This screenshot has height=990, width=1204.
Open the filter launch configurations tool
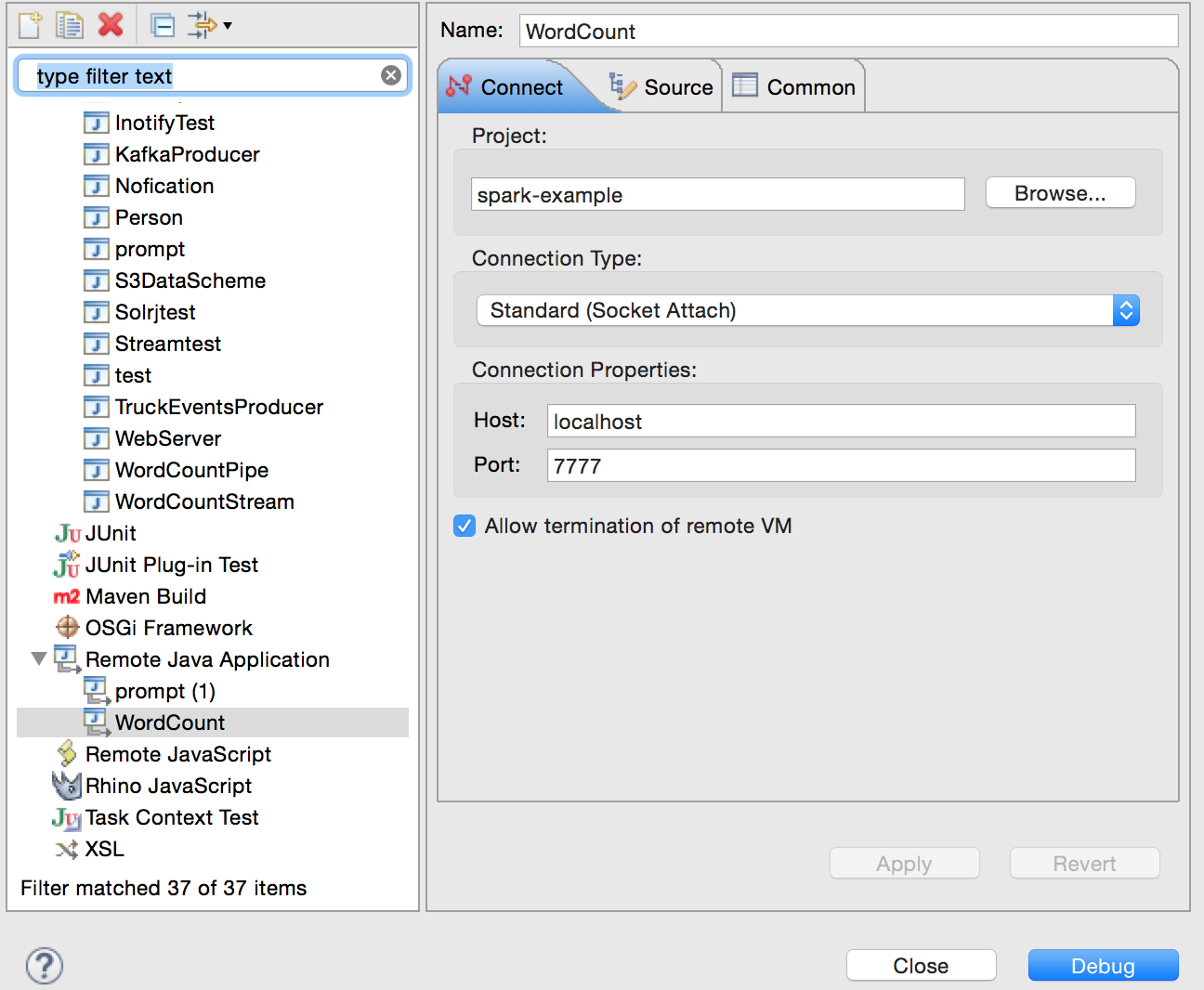coord(204,25)
